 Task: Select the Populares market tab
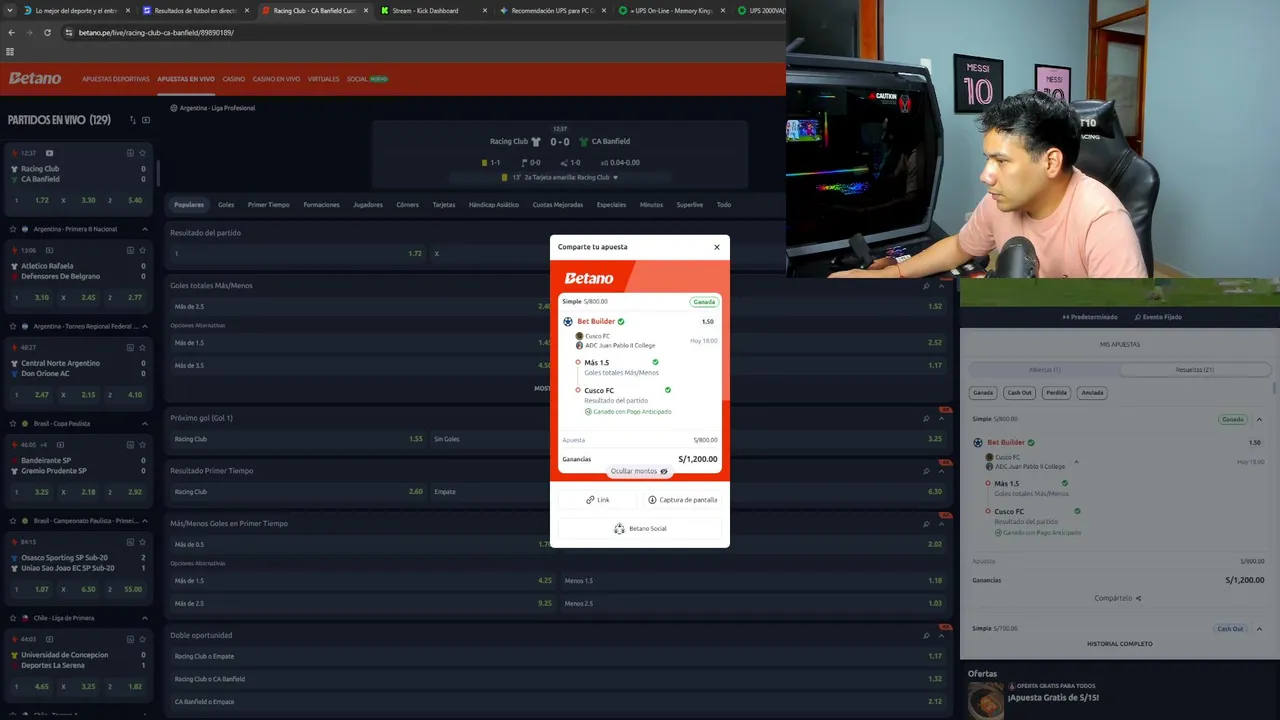click(x=189, y=205)
